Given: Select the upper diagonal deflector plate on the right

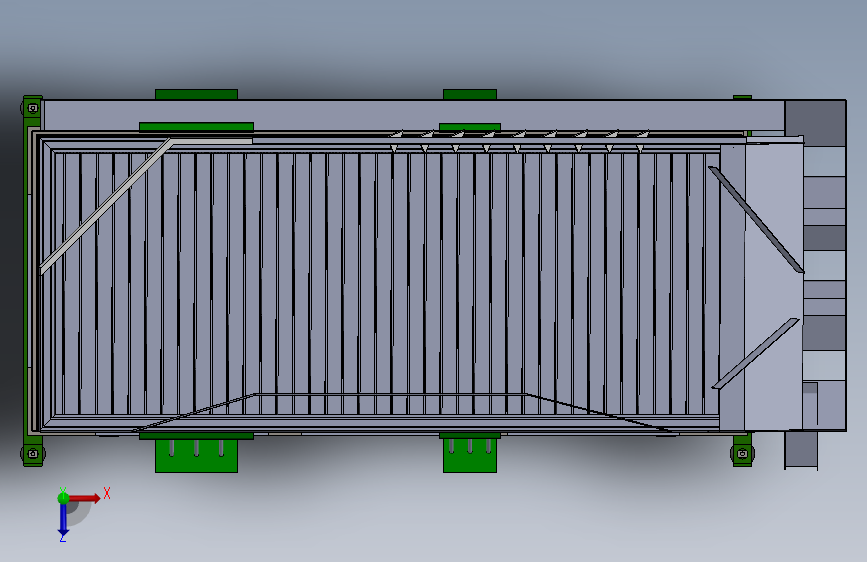Looking at the screenshot, I should tap(756, 220).
